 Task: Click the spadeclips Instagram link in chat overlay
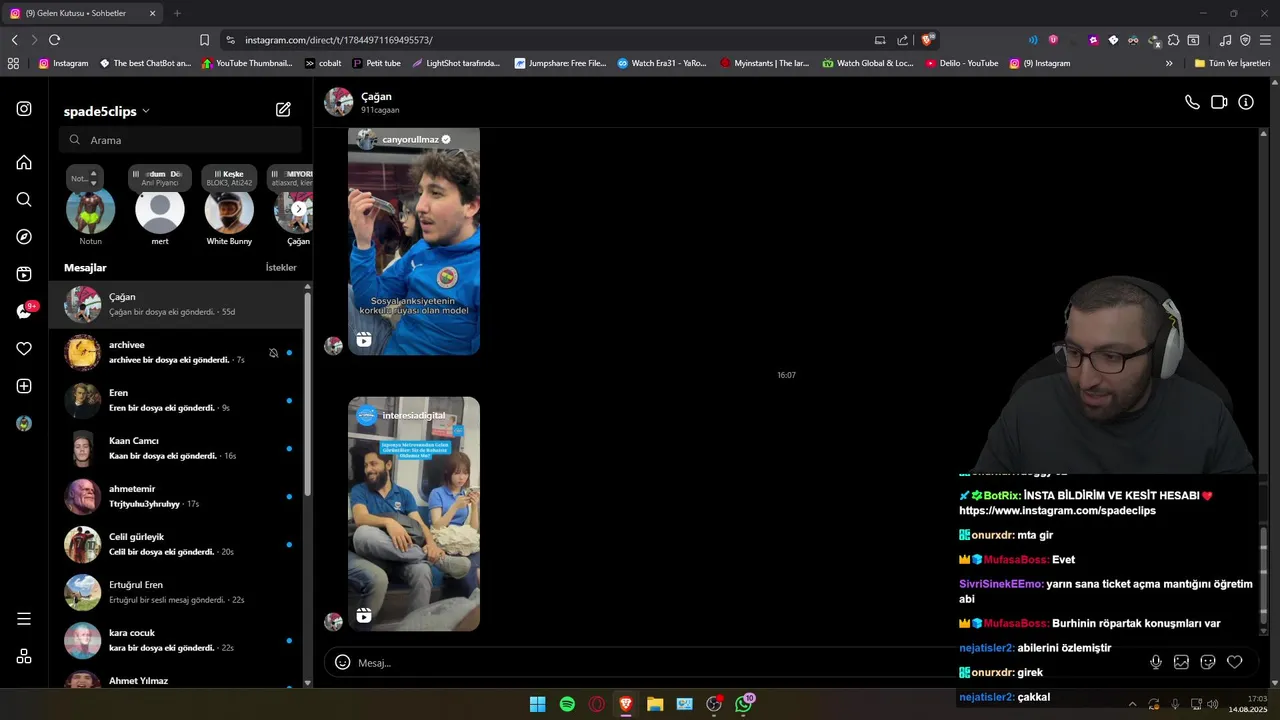tap(1057, 510)
